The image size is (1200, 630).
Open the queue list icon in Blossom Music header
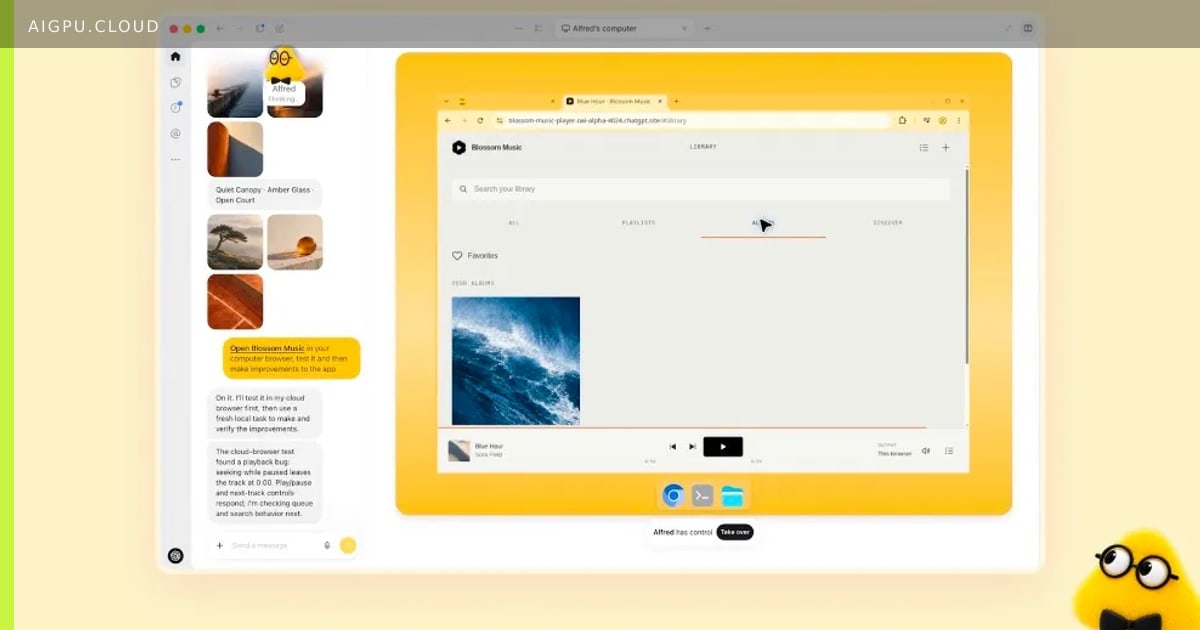[x=924, y=148]
